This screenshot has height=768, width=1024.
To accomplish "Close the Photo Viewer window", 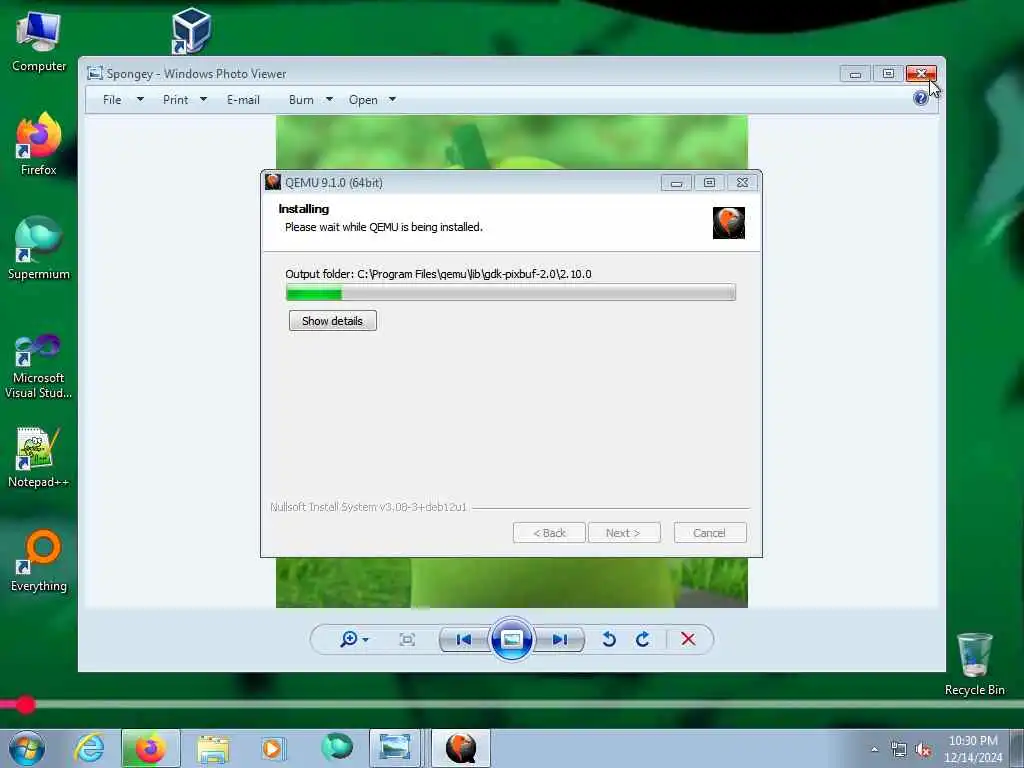I will point(921,74).
